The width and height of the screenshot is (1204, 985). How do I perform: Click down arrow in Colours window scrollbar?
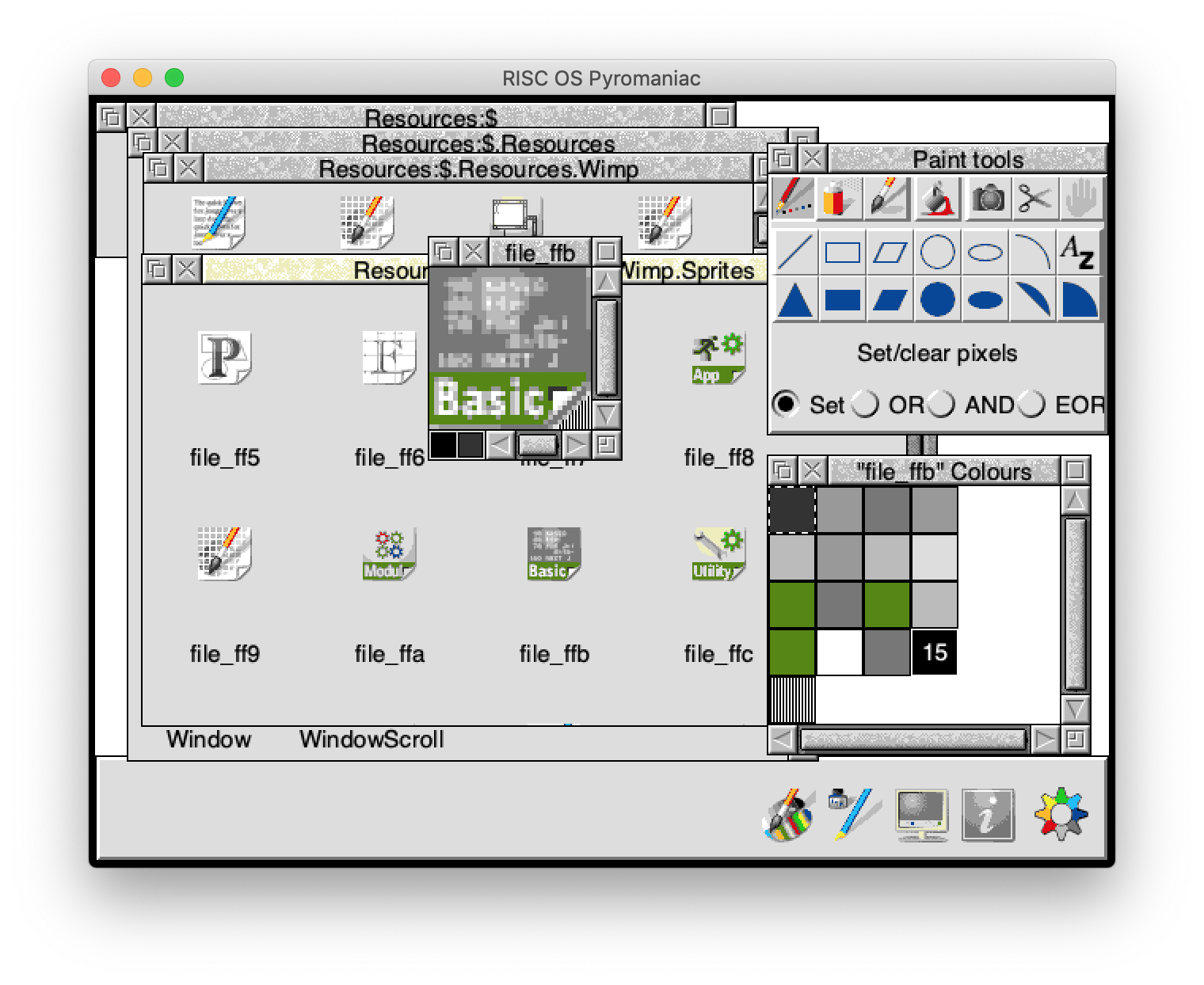tap(1075, 708)
